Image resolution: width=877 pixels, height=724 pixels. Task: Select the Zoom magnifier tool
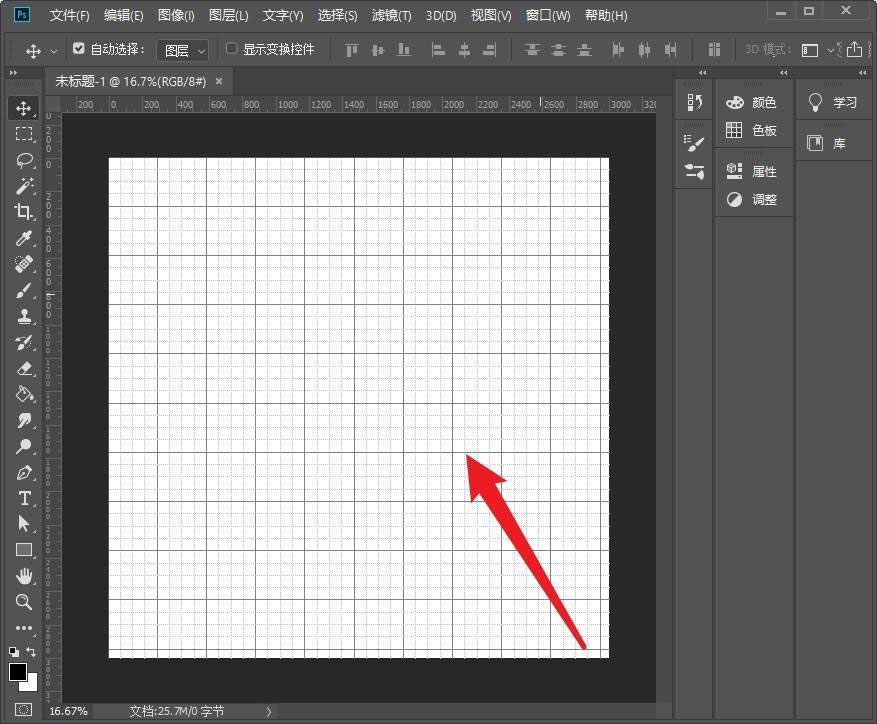[x=24, y=602]
